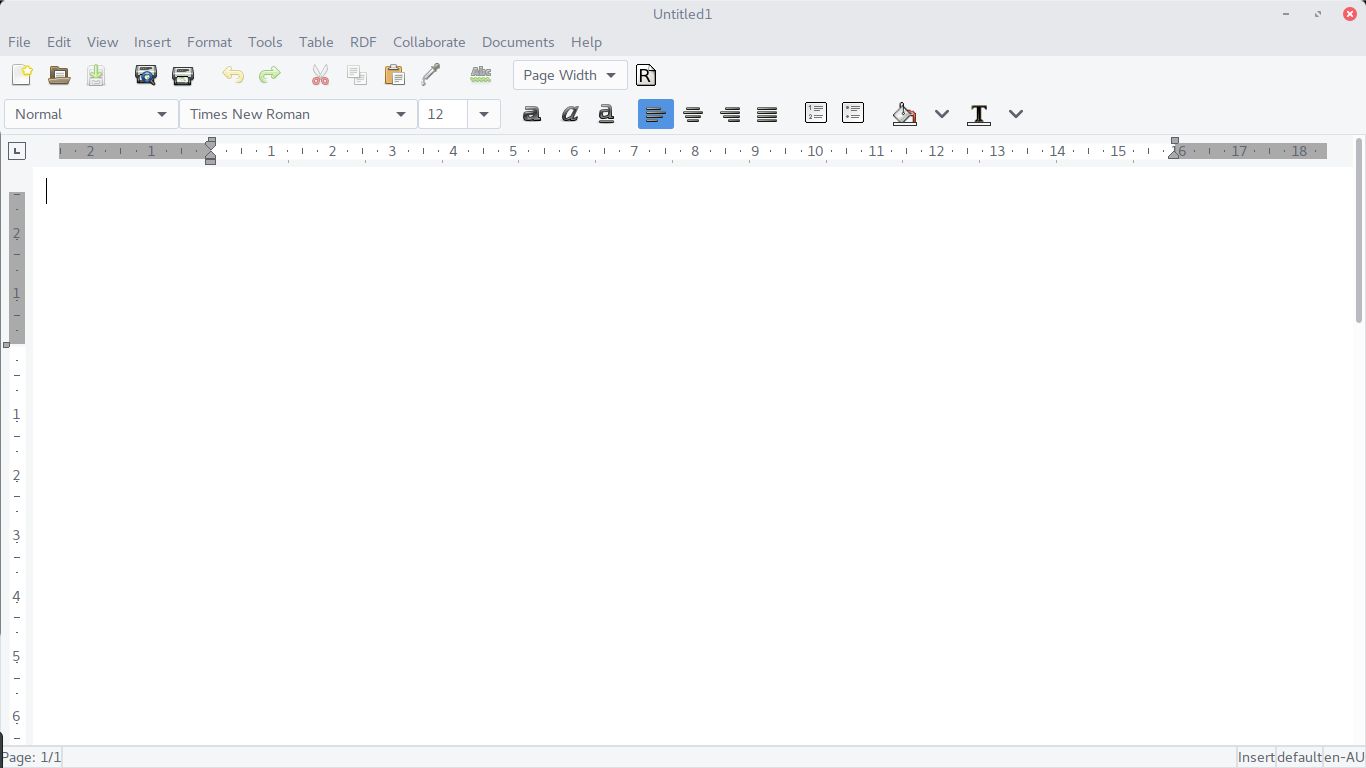Open the Tools menu
Screen dimensions: 1366x768
coord(265,42)
